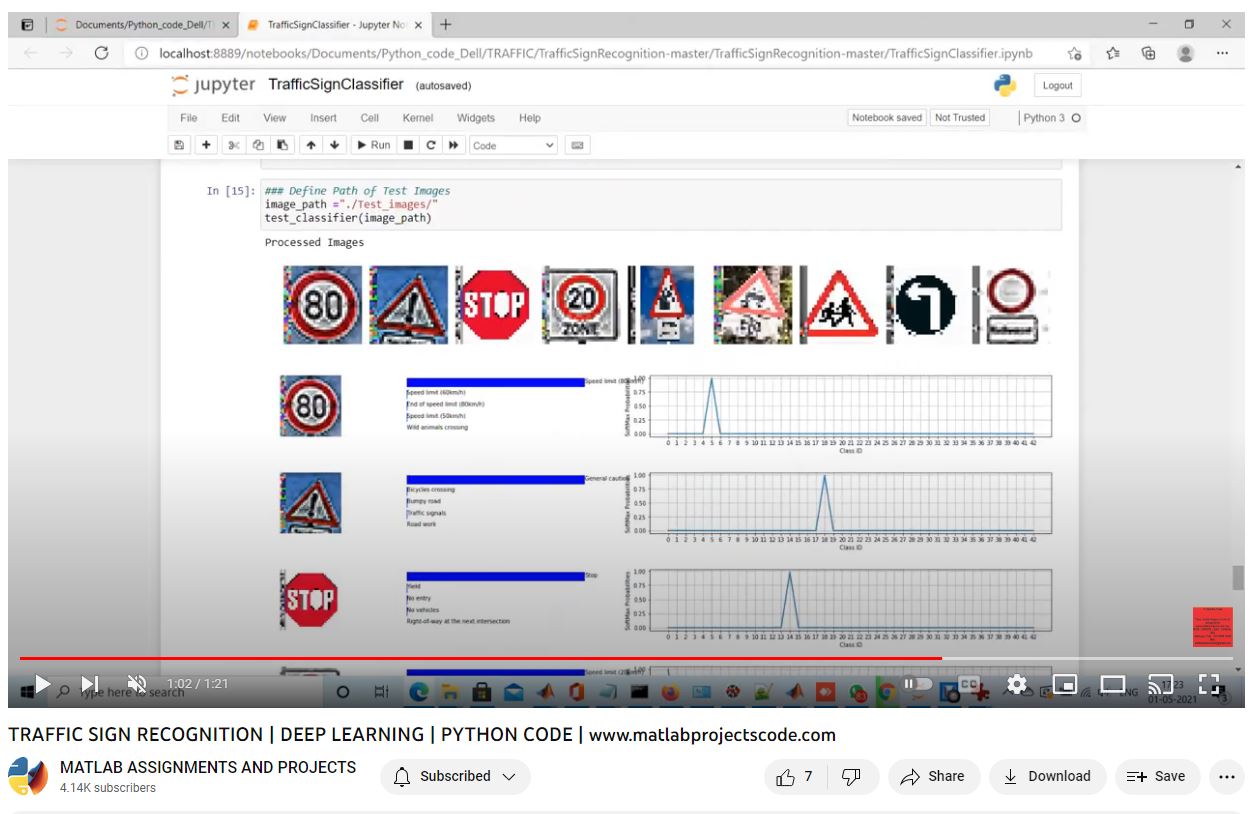Refresh the current page
1256x814 pixels.
(x=101, y=53)
